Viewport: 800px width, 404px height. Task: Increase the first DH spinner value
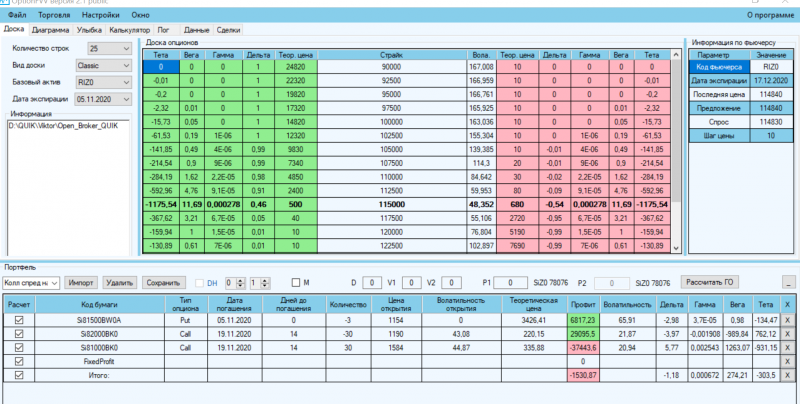click(x=240, y=280)
